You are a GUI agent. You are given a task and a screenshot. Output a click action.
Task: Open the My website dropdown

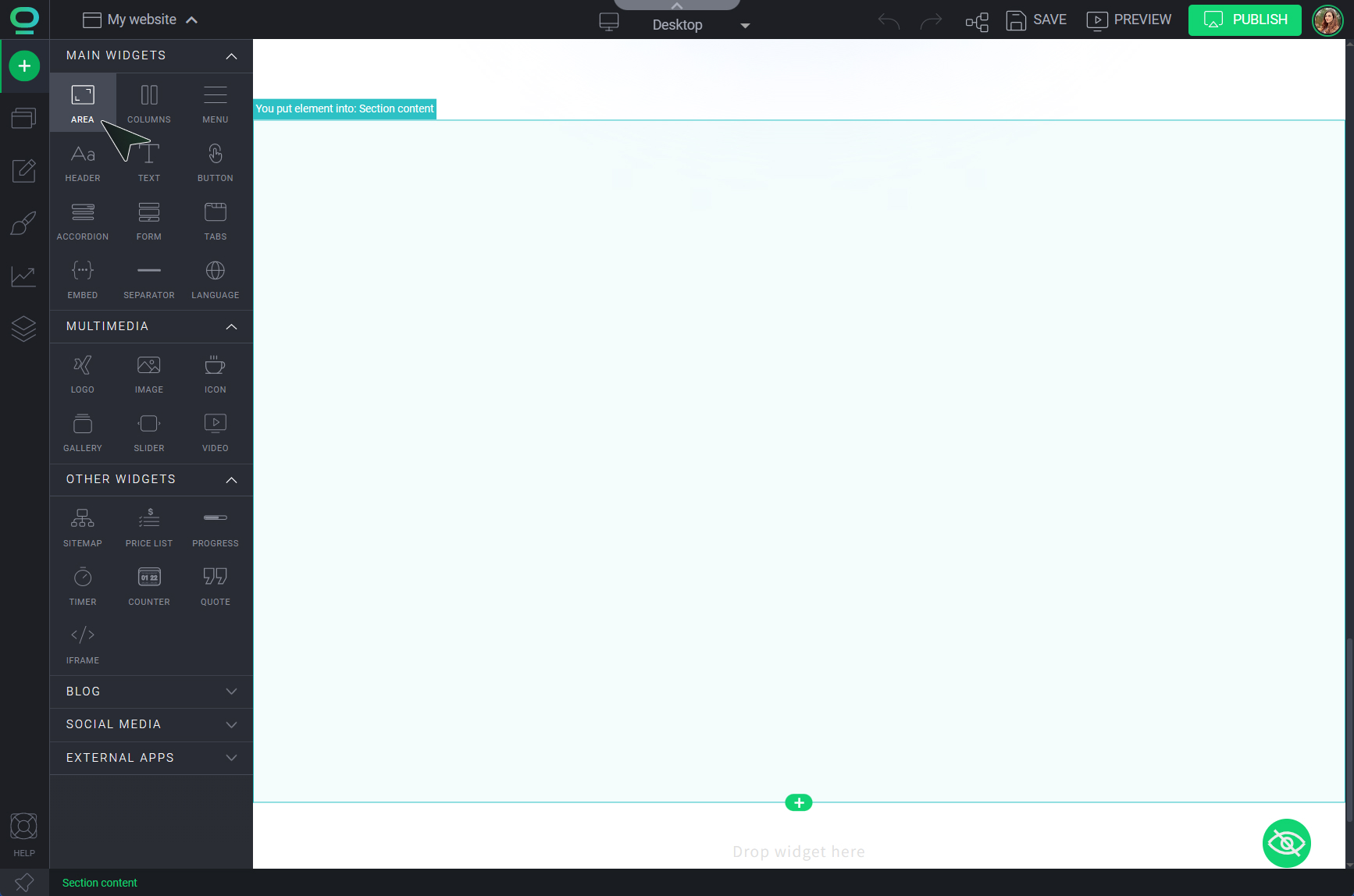click(x=141, y=20)
